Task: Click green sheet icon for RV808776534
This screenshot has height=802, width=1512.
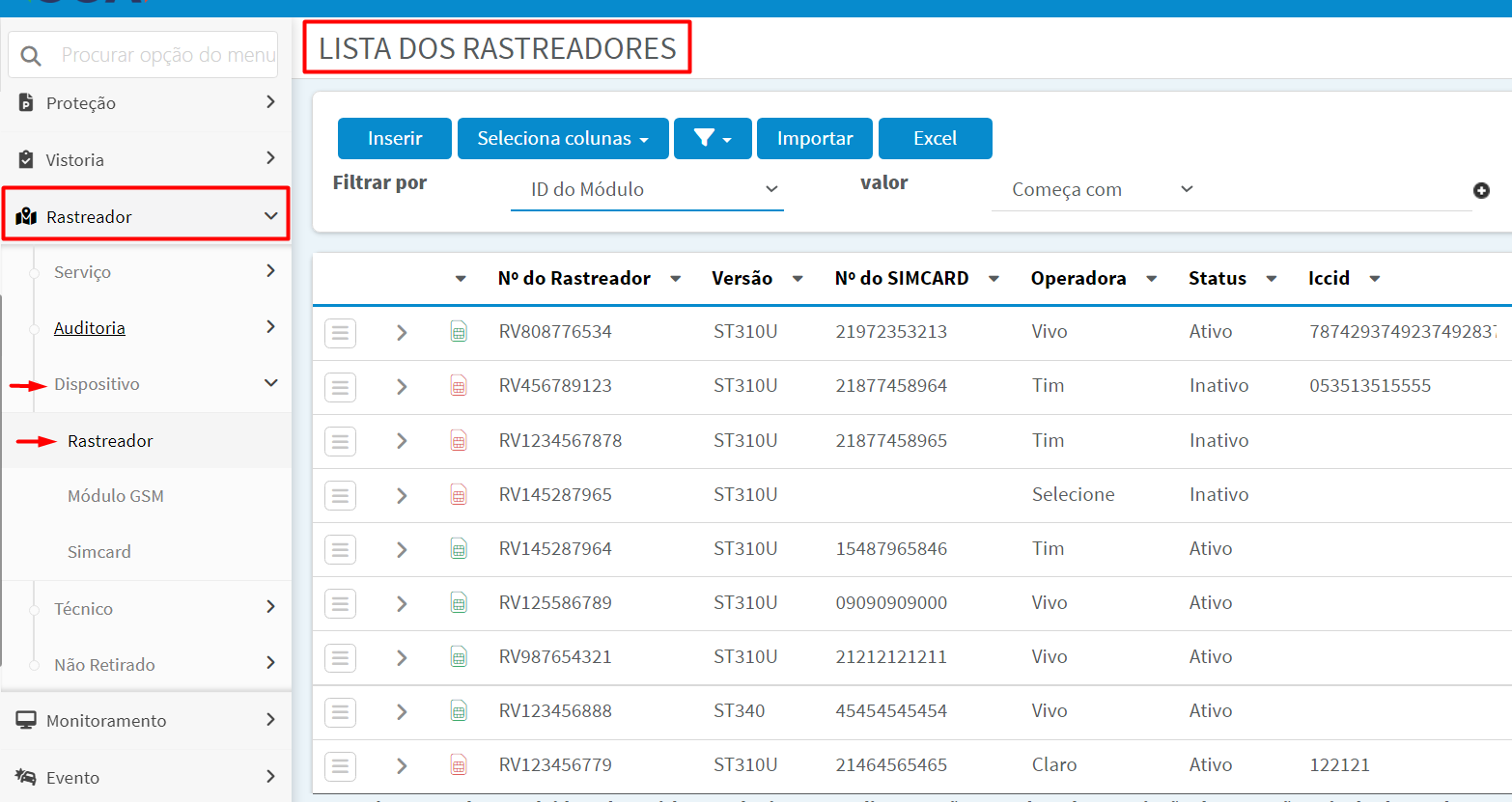Action: (x=459, y=332)
